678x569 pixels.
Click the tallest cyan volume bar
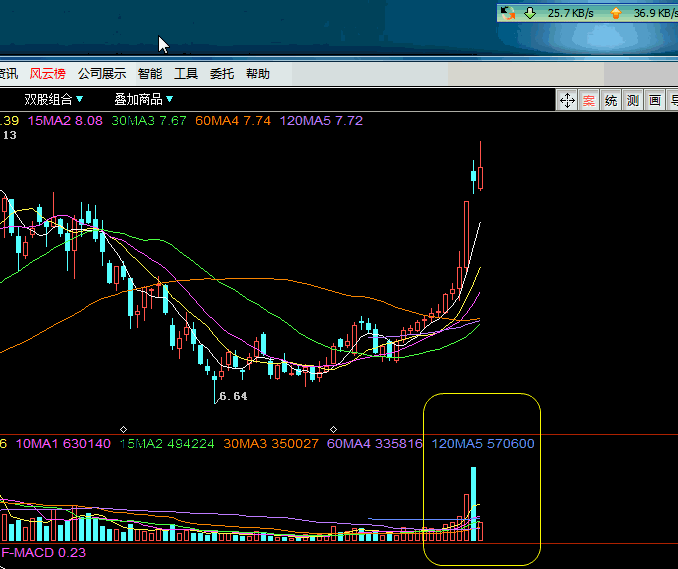473,504
